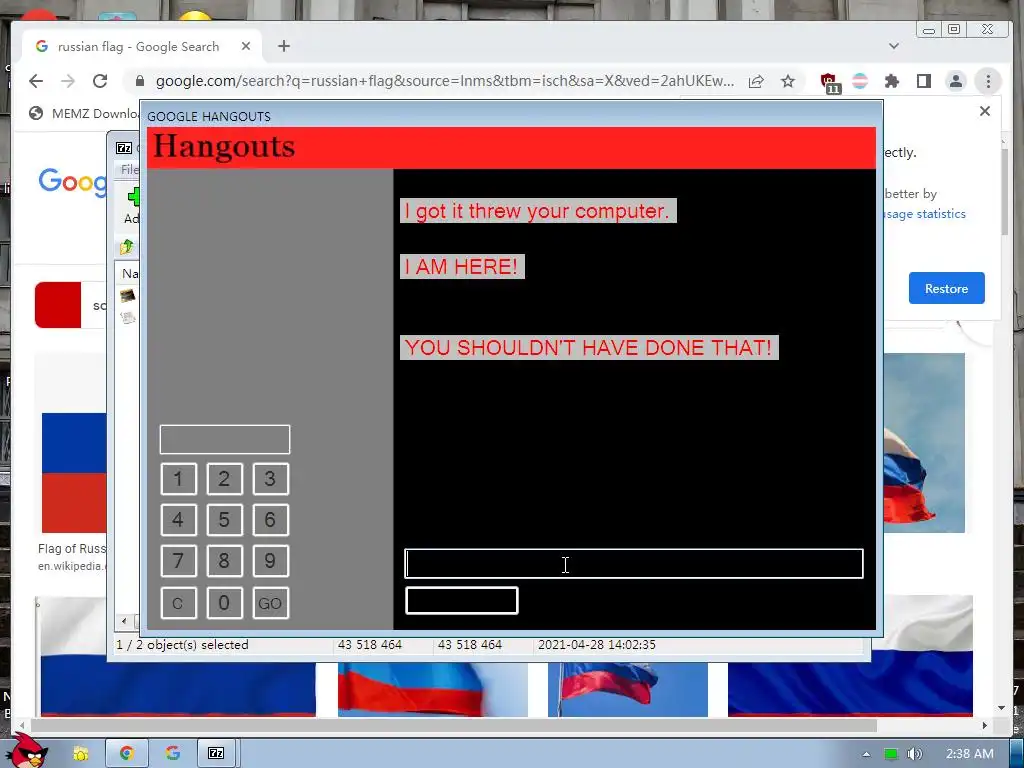
Task: Click the Restore button in Chrome popup
Action: pos(946,288)
